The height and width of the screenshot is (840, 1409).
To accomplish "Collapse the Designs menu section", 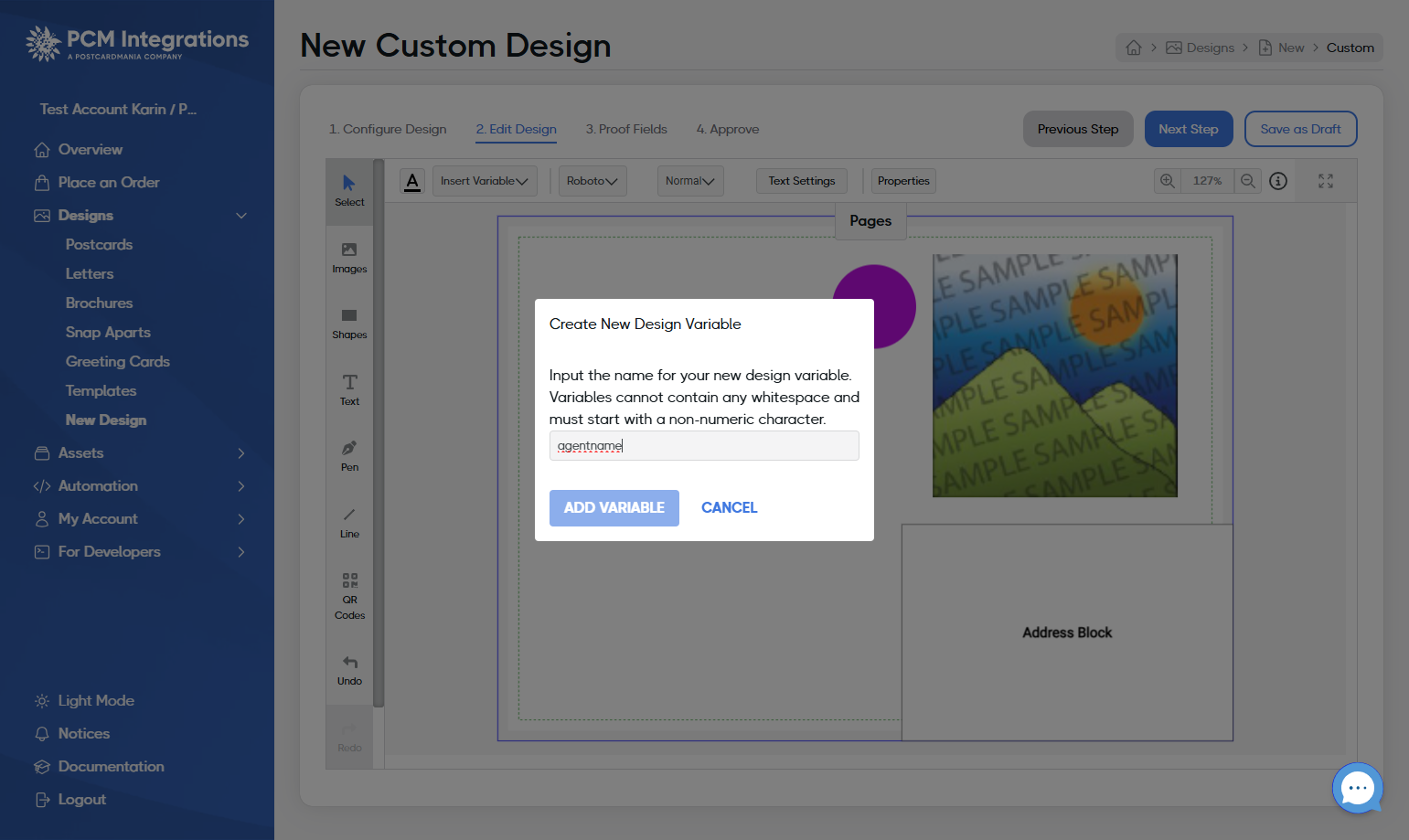I will (241, 216).
